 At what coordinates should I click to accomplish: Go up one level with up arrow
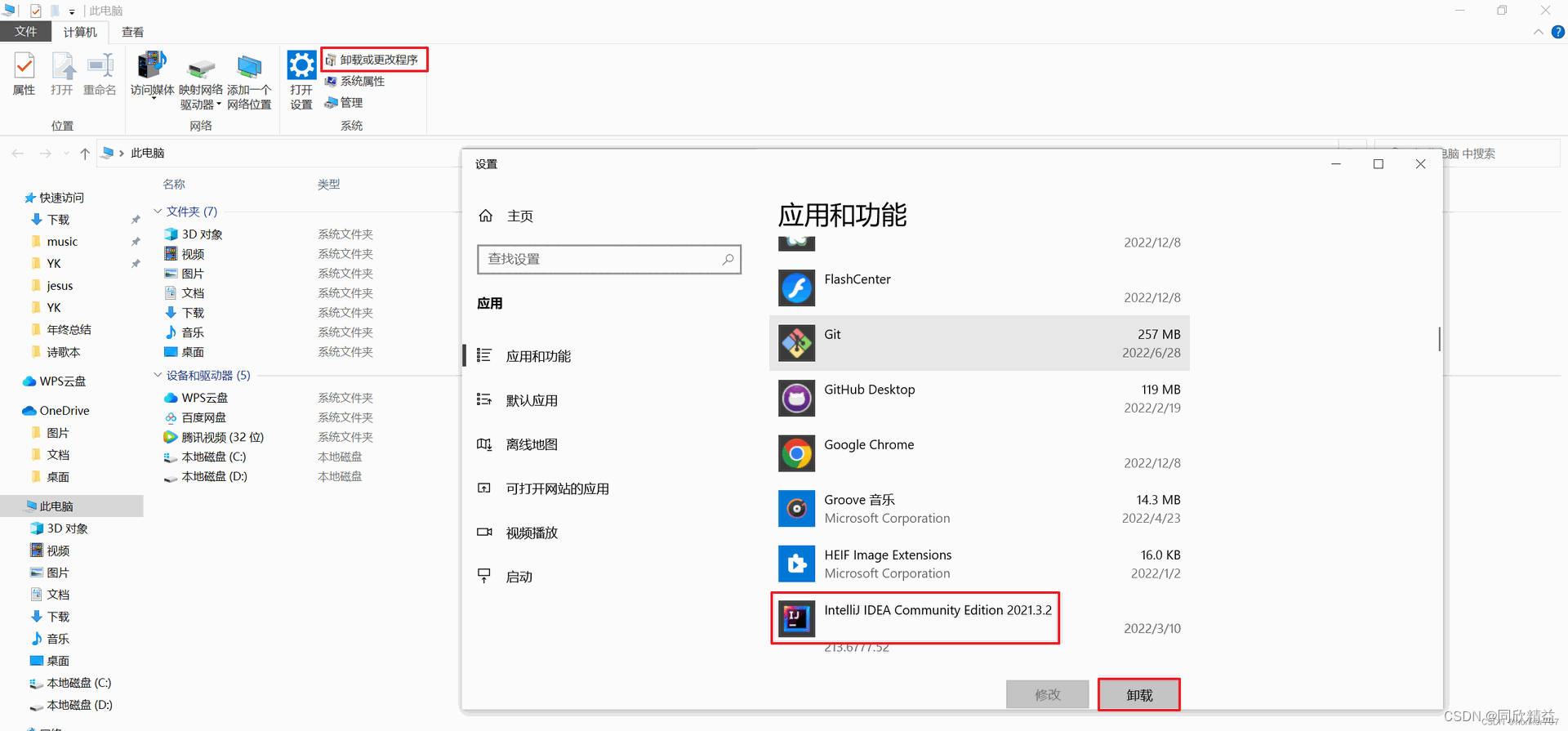point(85,153)
